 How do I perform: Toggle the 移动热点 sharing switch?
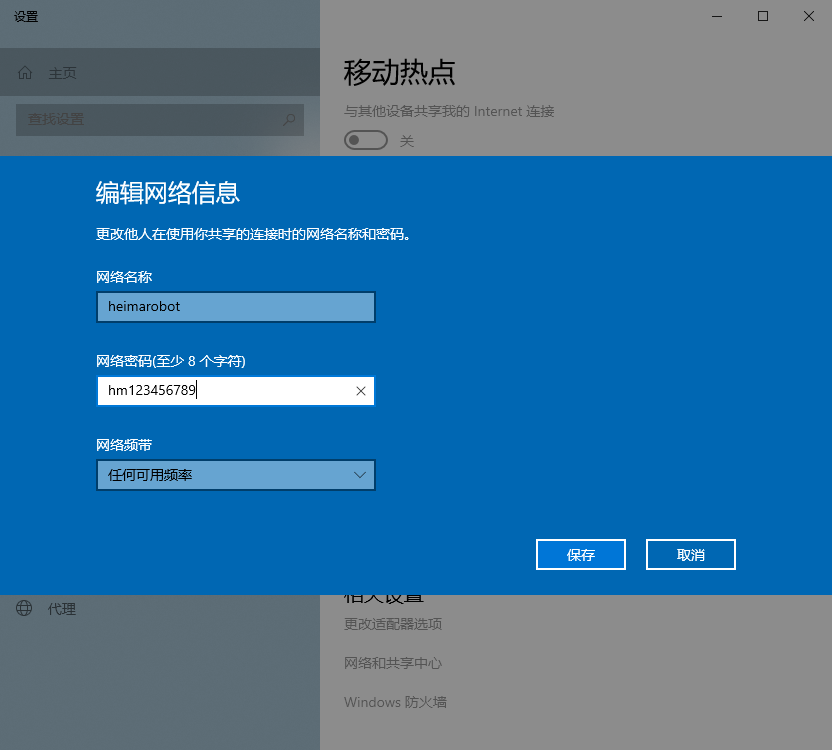click(x=365, y=141)
